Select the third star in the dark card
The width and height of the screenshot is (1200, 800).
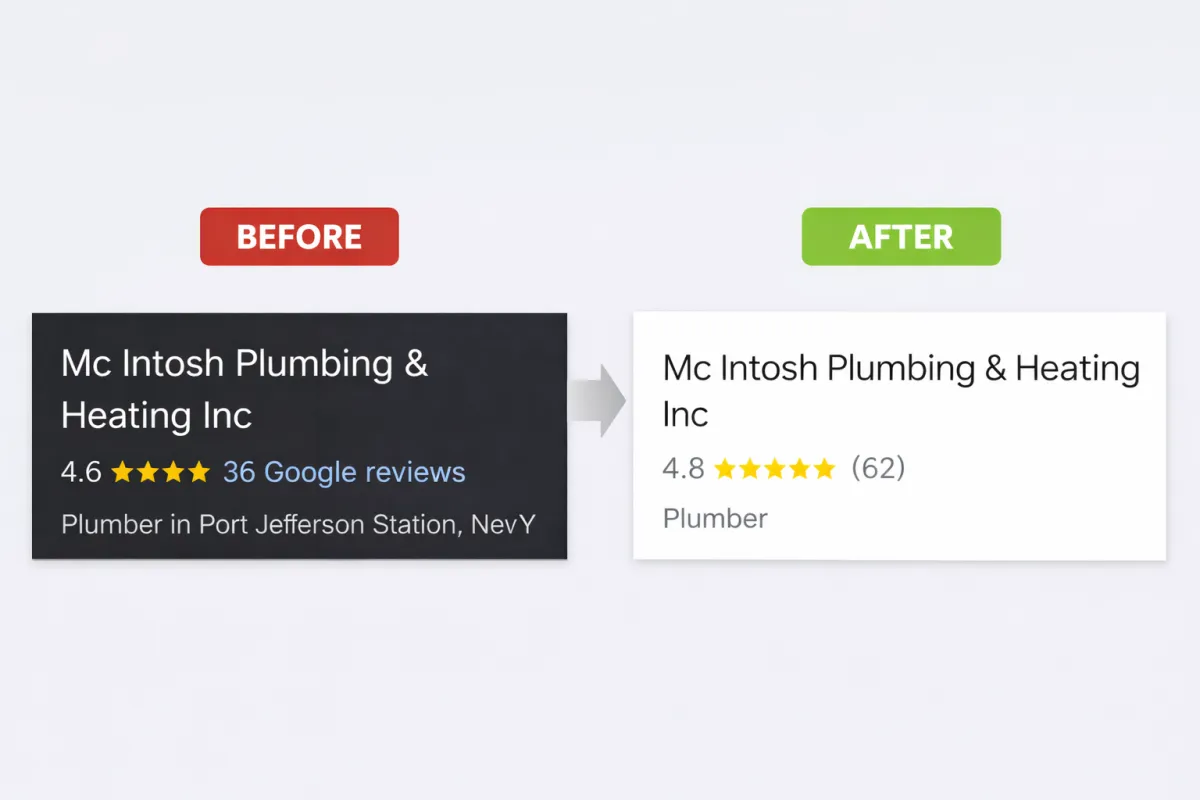[x=174, y=472]
